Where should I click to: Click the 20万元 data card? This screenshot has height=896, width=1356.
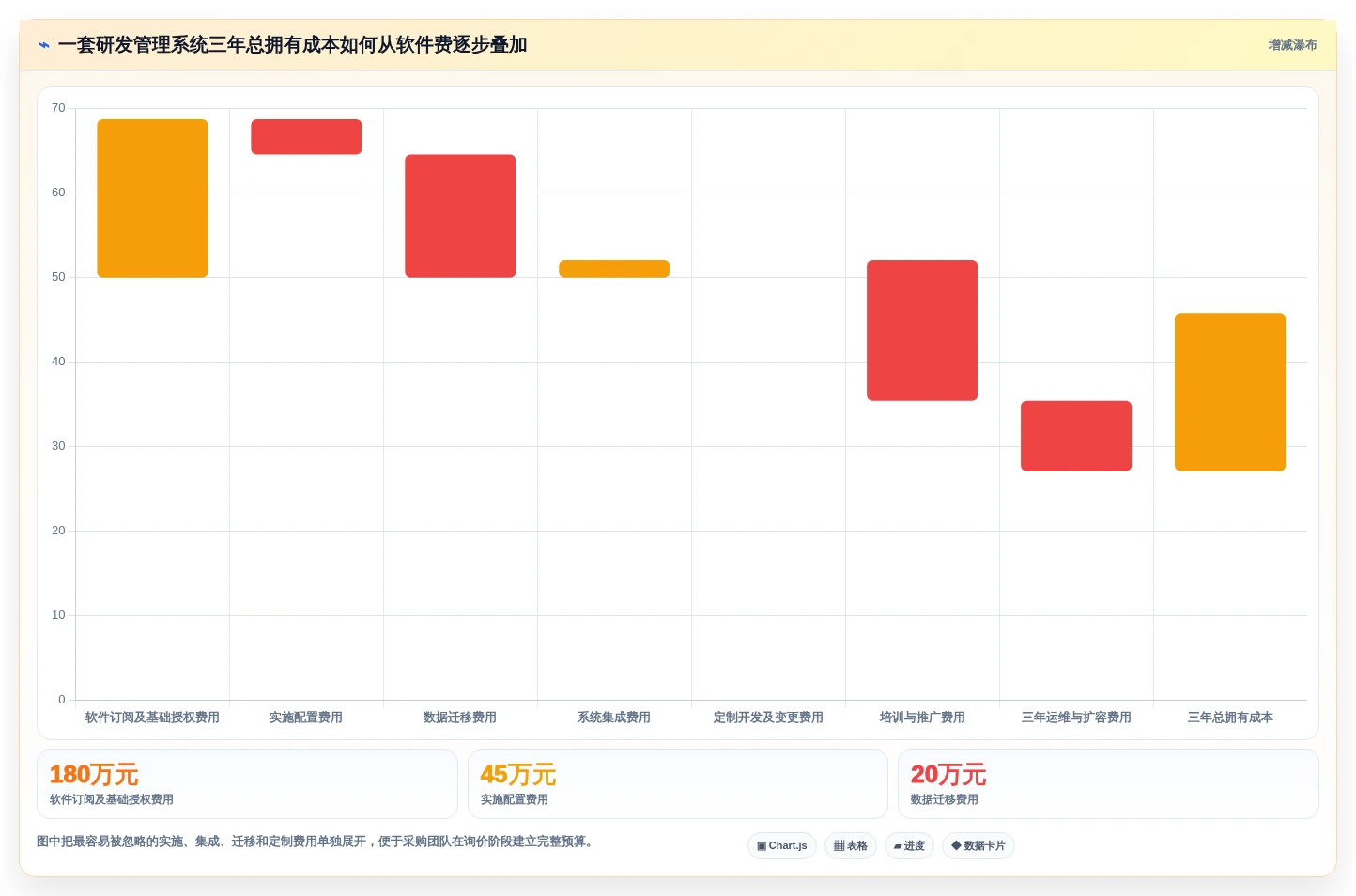coord(1108,784)
